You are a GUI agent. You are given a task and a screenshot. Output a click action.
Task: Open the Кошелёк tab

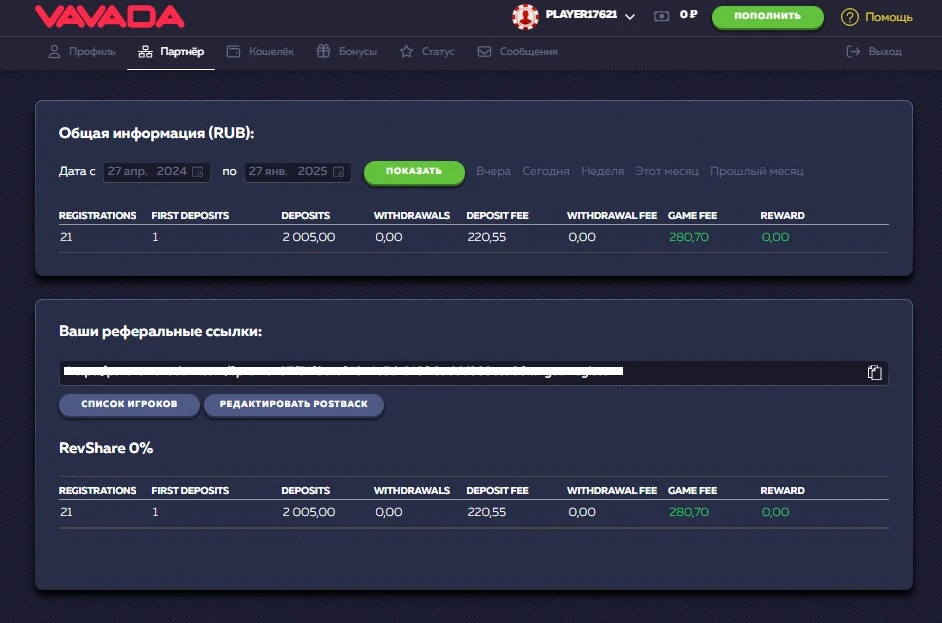(x=260, y=52)
